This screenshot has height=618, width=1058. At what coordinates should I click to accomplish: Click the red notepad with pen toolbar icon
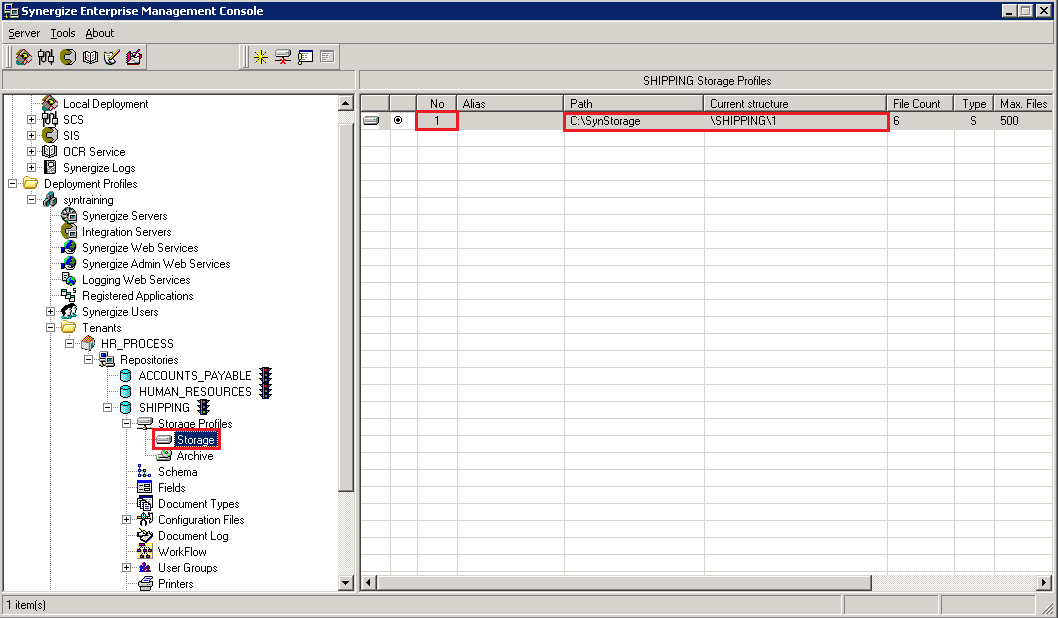(134, 57)
